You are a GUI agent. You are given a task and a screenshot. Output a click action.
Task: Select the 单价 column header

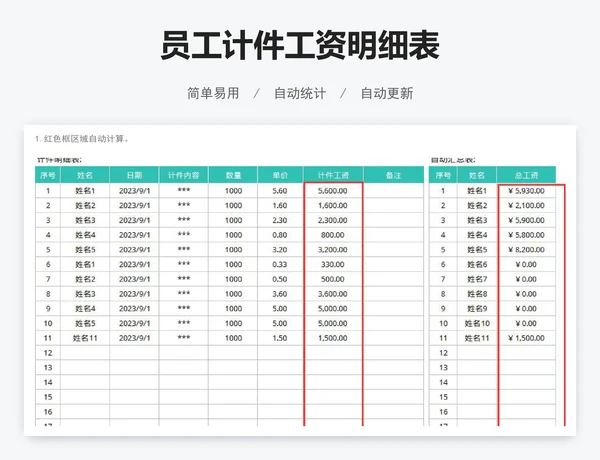280,175
